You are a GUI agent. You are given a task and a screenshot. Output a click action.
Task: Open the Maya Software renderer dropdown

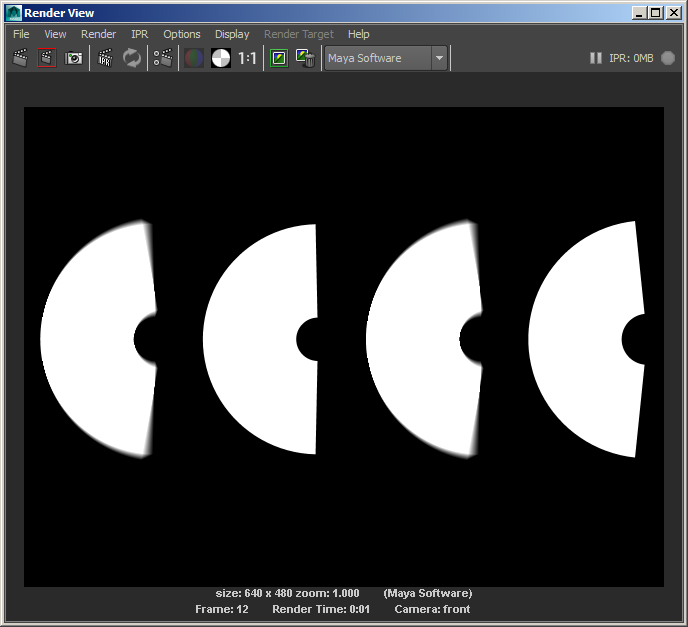(x=386, y=58)
